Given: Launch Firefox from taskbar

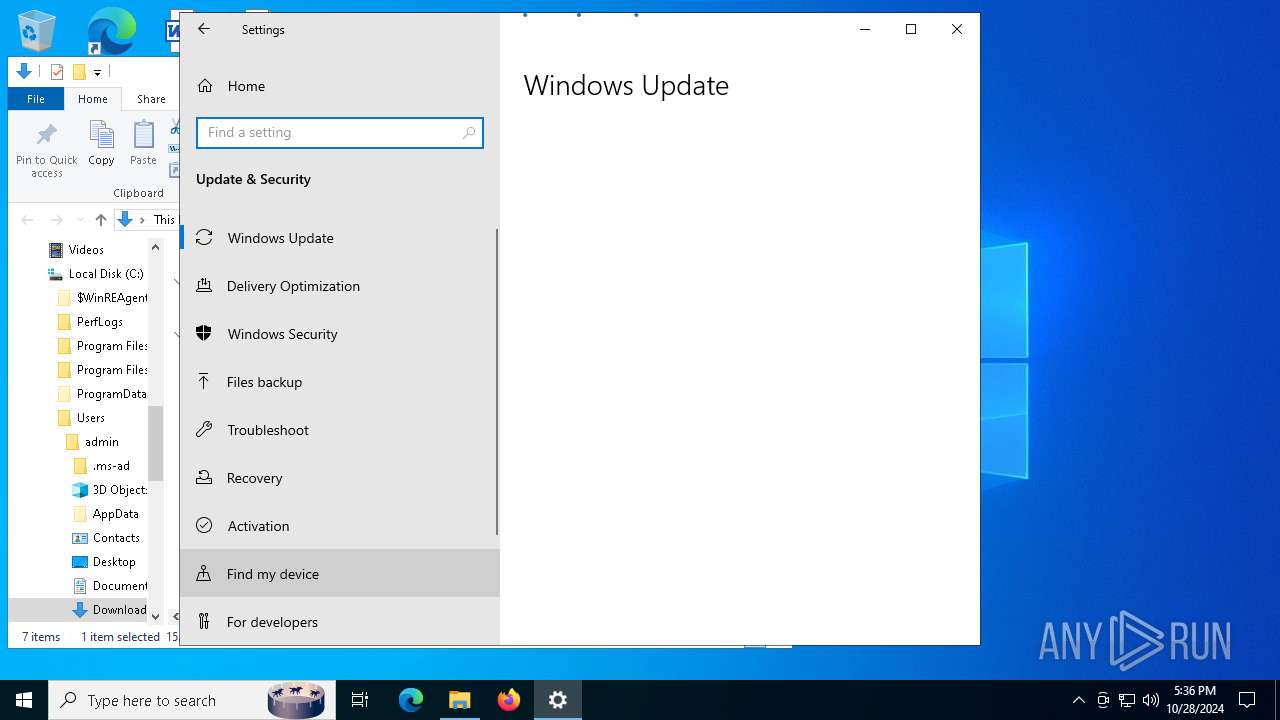Looking at the screenshot, I should tap(509, 700).
